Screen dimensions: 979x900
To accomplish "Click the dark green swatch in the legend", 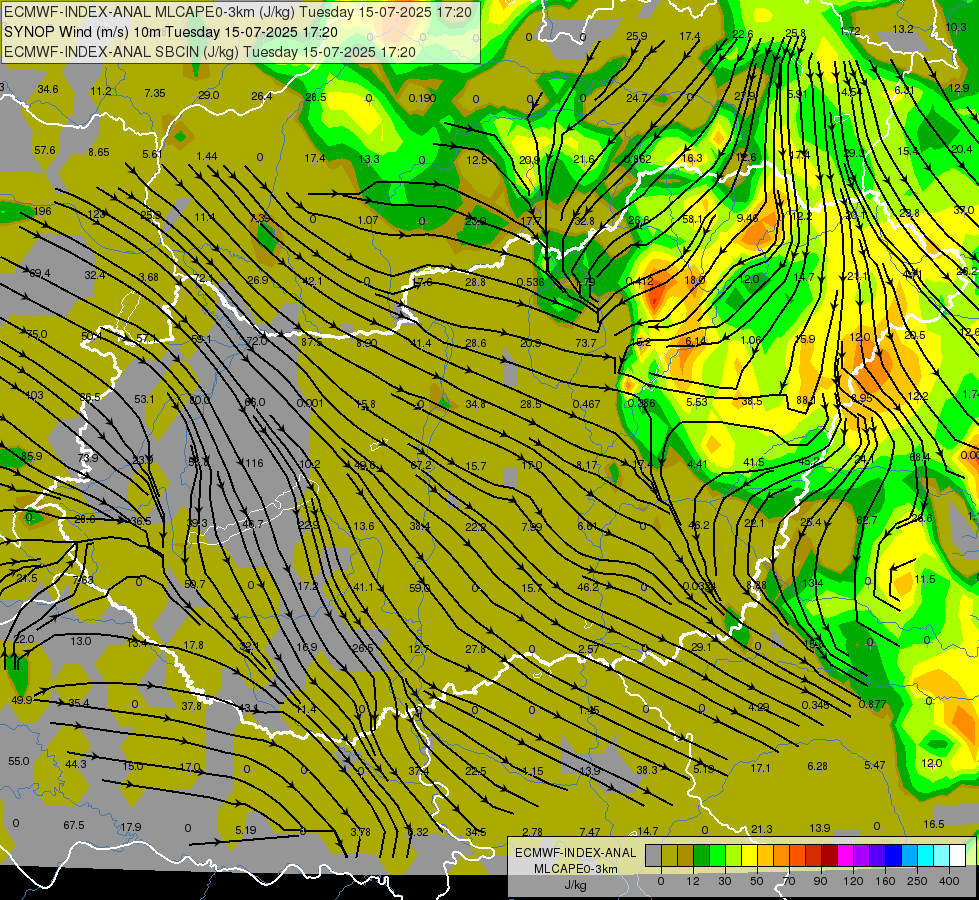I will coord(701,856).
